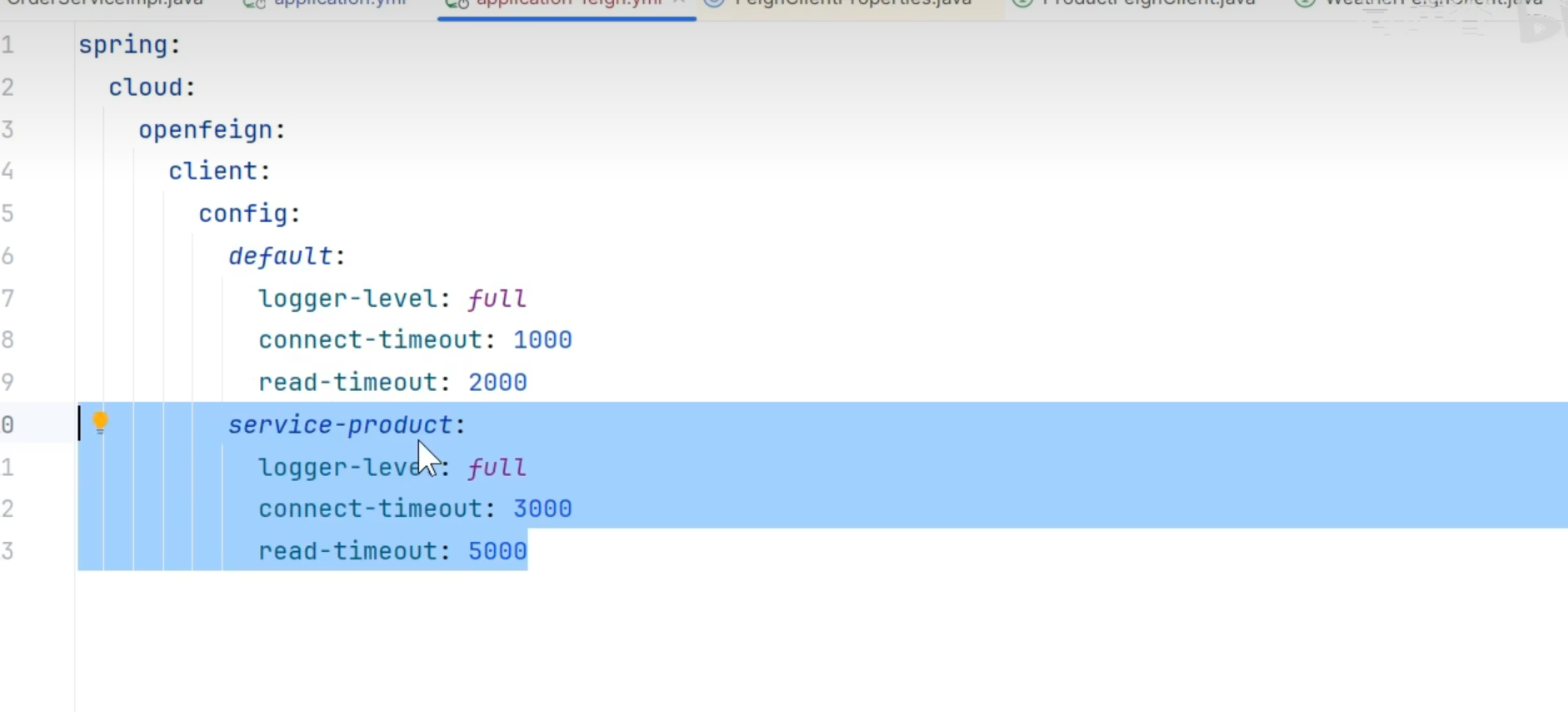Click the 'service-product' key
The height and width of the screenshot is (712, 1568).
[341, 425]
